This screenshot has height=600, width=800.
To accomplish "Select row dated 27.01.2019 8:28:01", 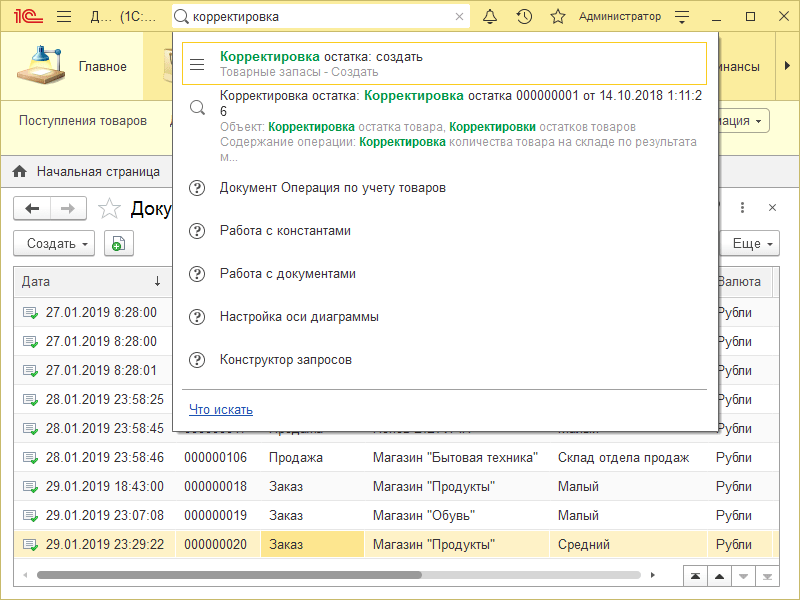I will click(x=92, y=370).
